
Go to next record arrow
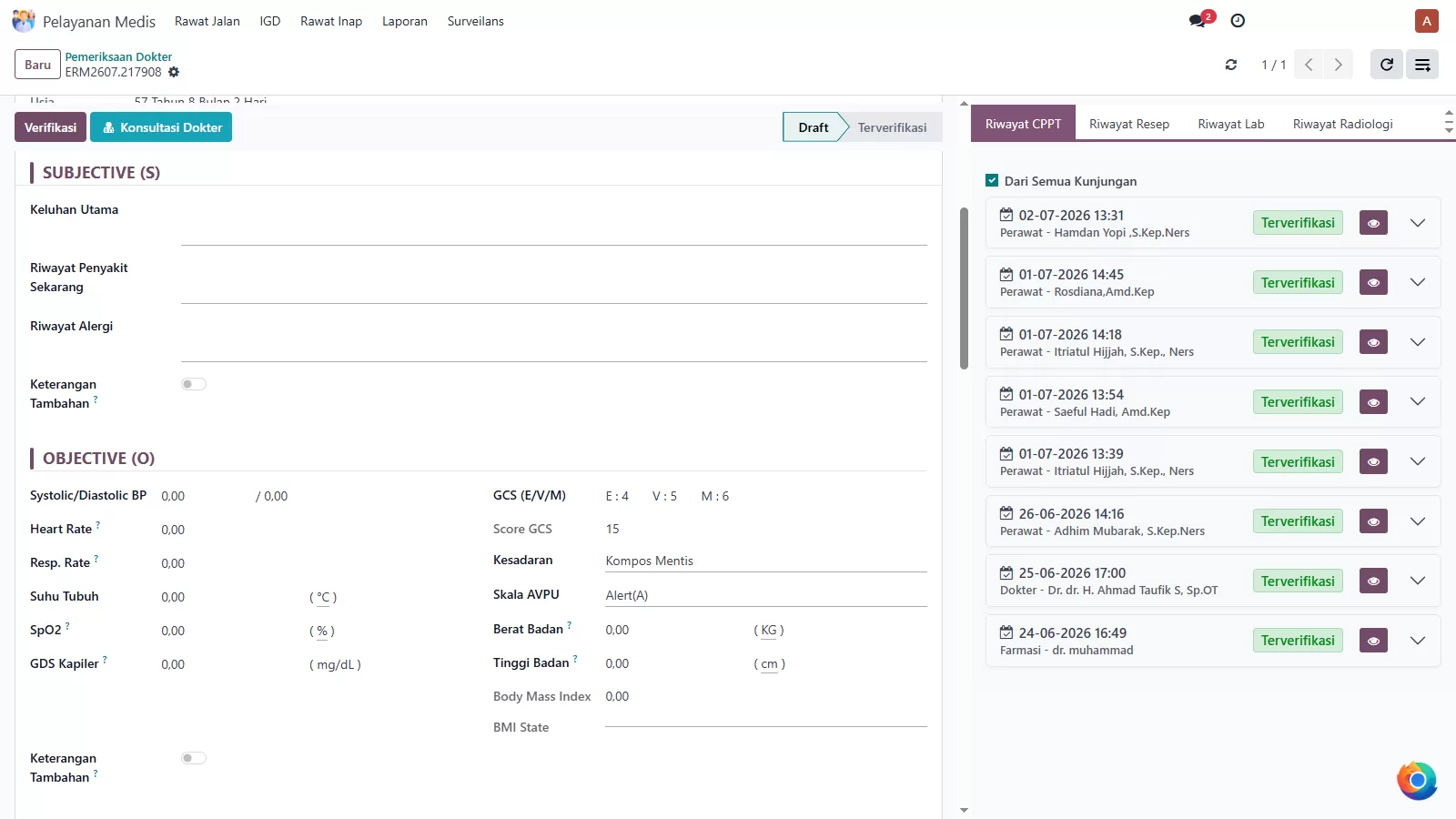[1338, 65]
